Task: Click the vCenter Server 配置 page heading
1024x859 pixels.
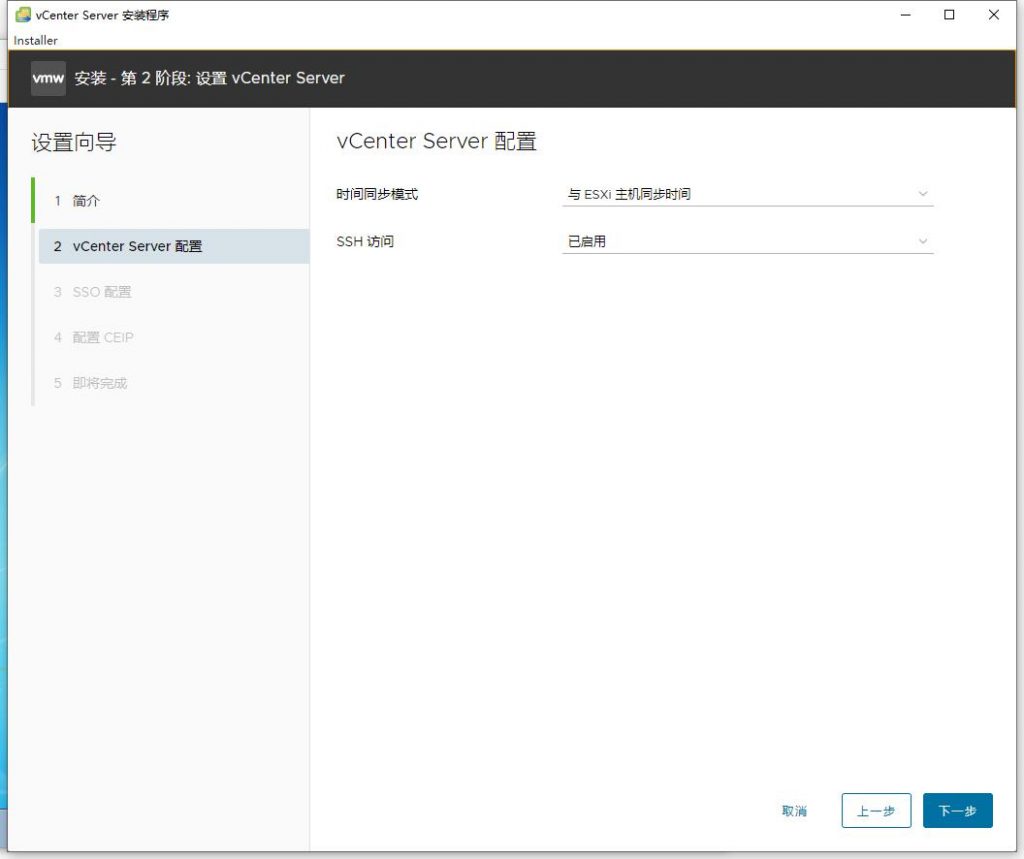Action: (x=436, y=141)
